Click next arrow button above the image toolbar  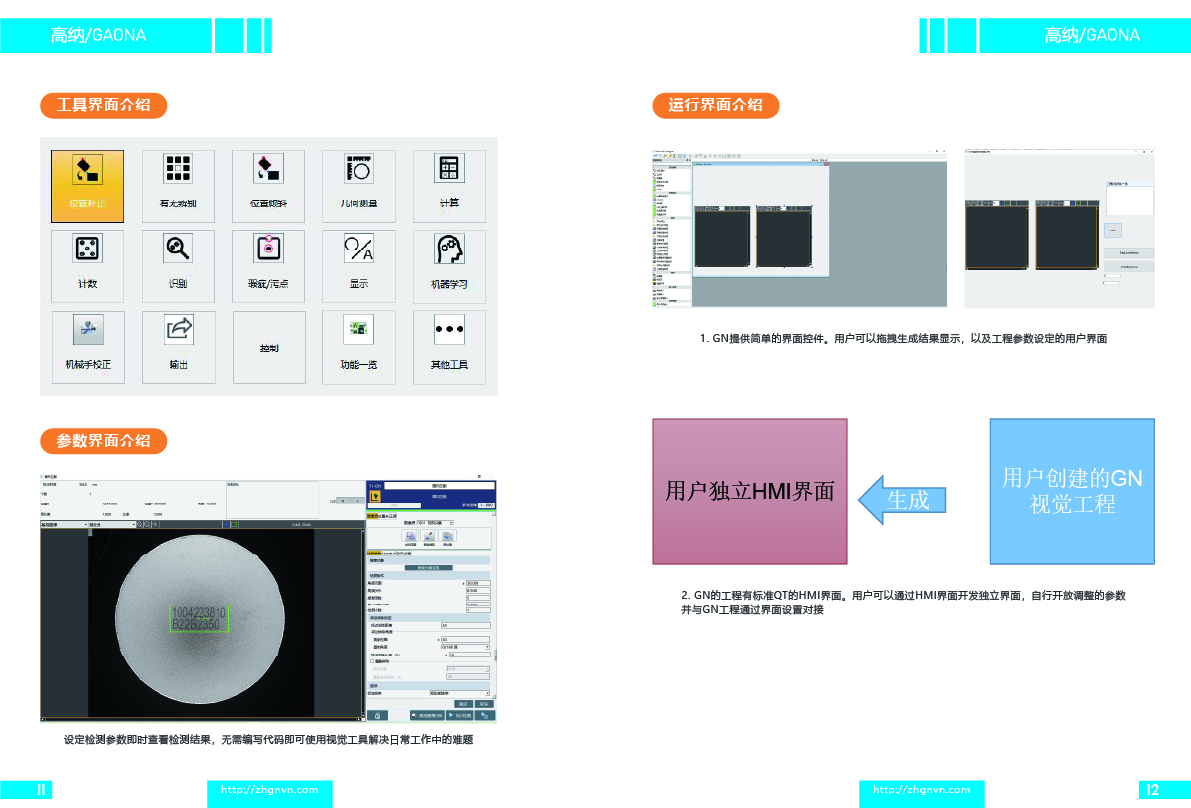click(x=357, y=500)
